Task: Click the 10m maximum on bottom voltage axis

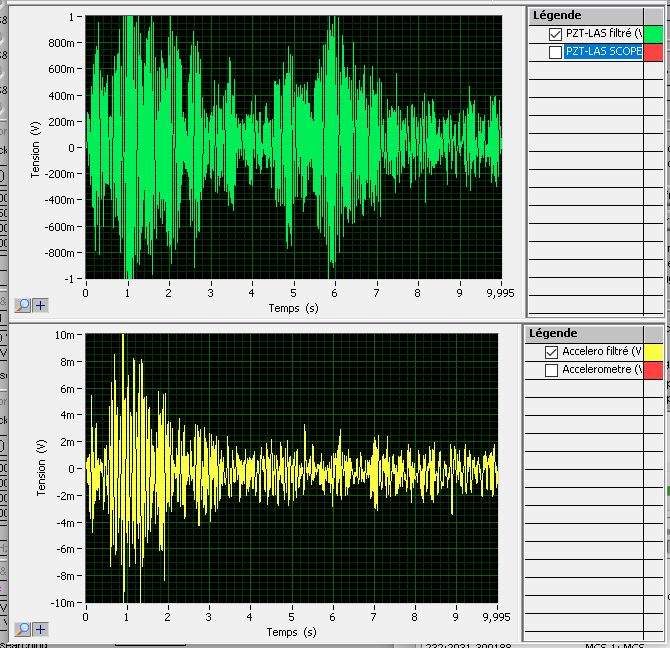Action: click(x=65, y=335)
